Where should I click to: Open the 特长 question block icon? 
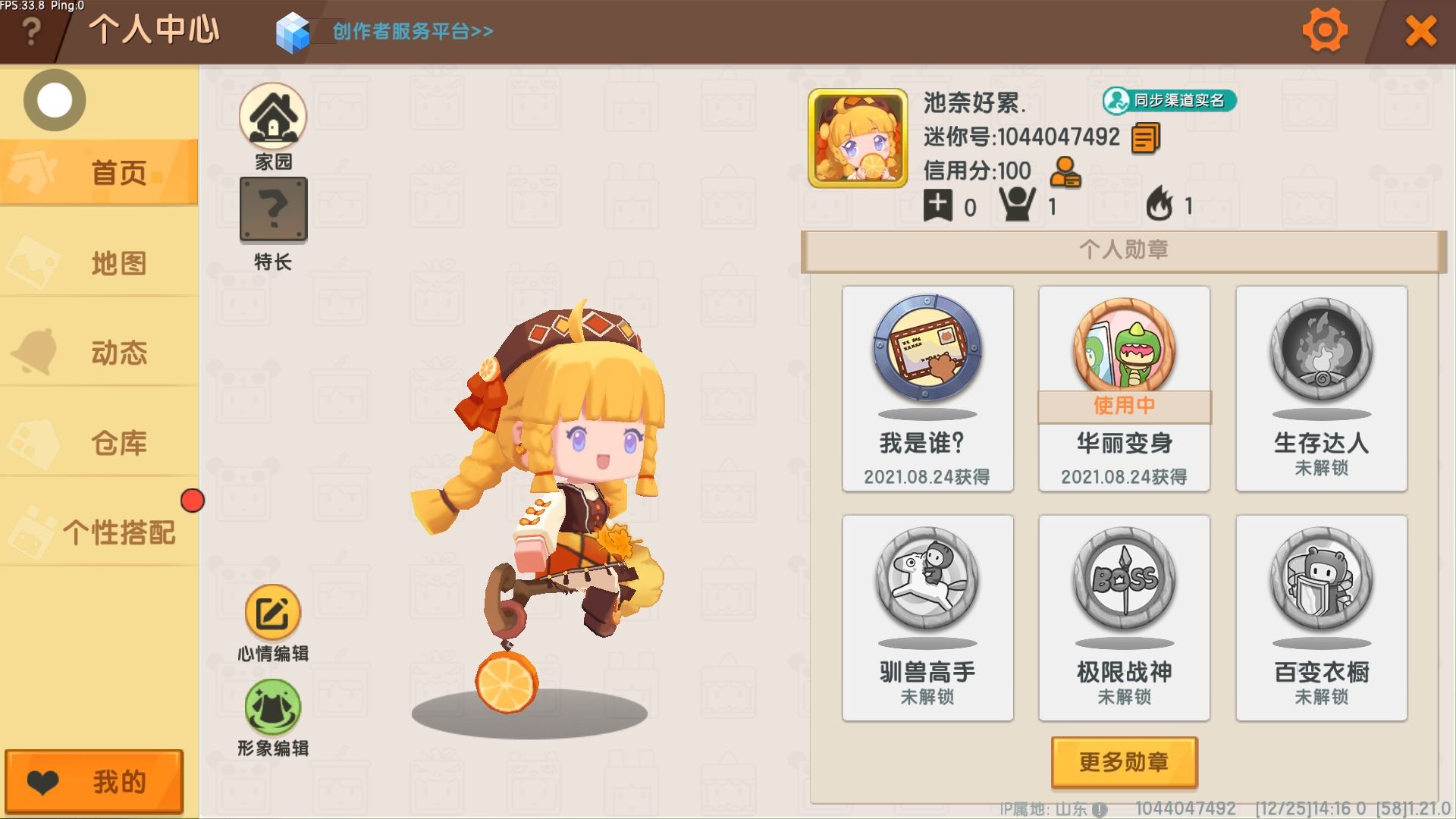(273, 210)
